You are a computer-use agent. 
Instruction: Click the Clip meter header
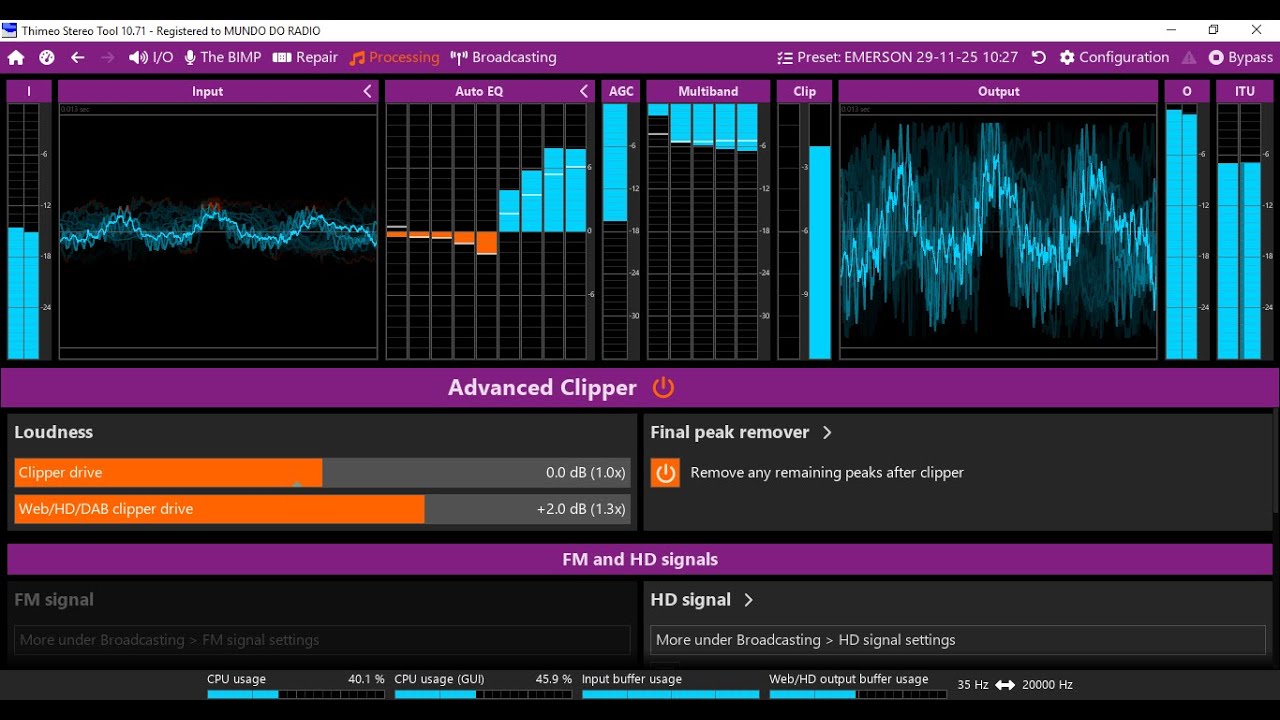tap(804, 91)
